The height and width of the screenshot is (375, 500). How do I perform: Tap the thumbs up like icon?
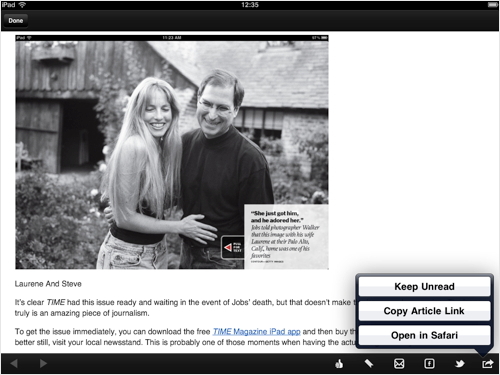point(339,364)
